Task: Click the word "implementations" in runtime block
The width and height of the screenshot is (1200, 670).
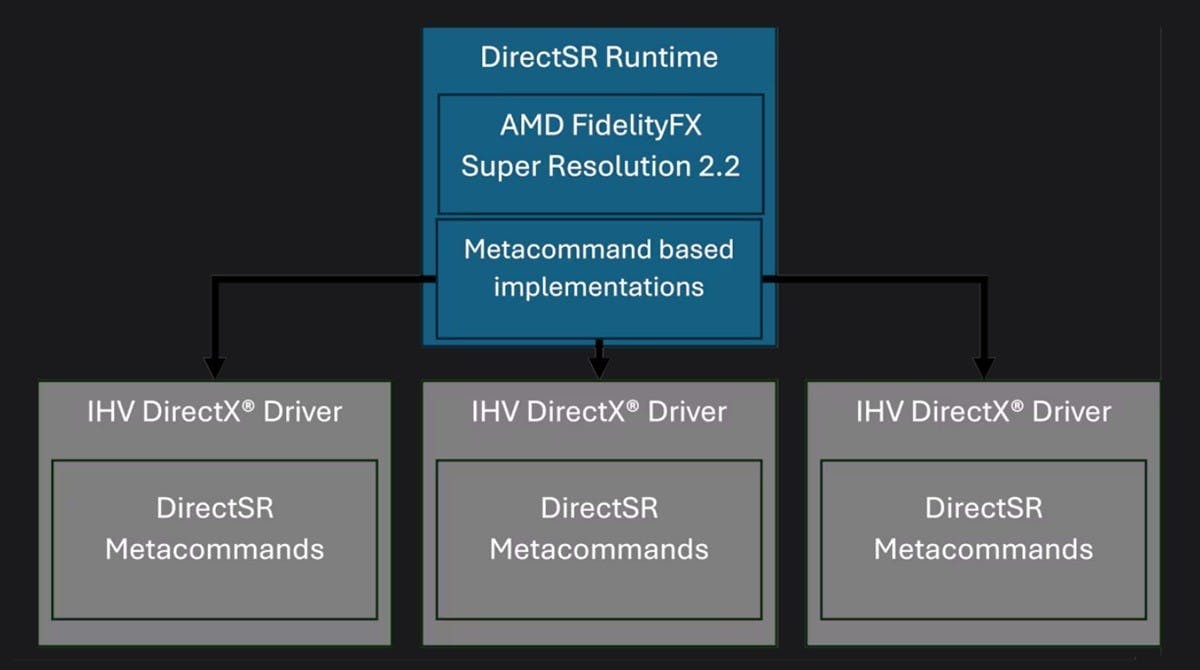Action: click(x=599, y=287)
